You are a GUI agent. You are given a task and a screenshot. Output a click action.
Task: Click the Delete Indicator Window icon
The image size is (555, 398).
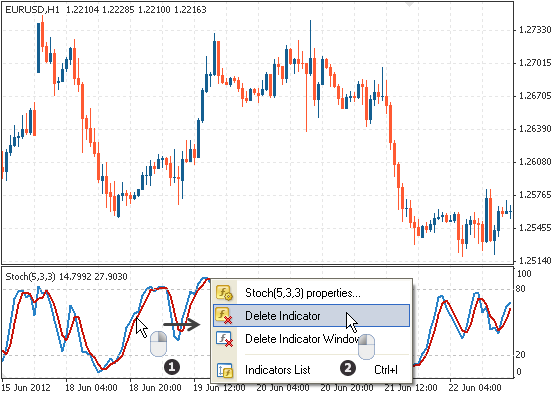[x=224, y=339]
